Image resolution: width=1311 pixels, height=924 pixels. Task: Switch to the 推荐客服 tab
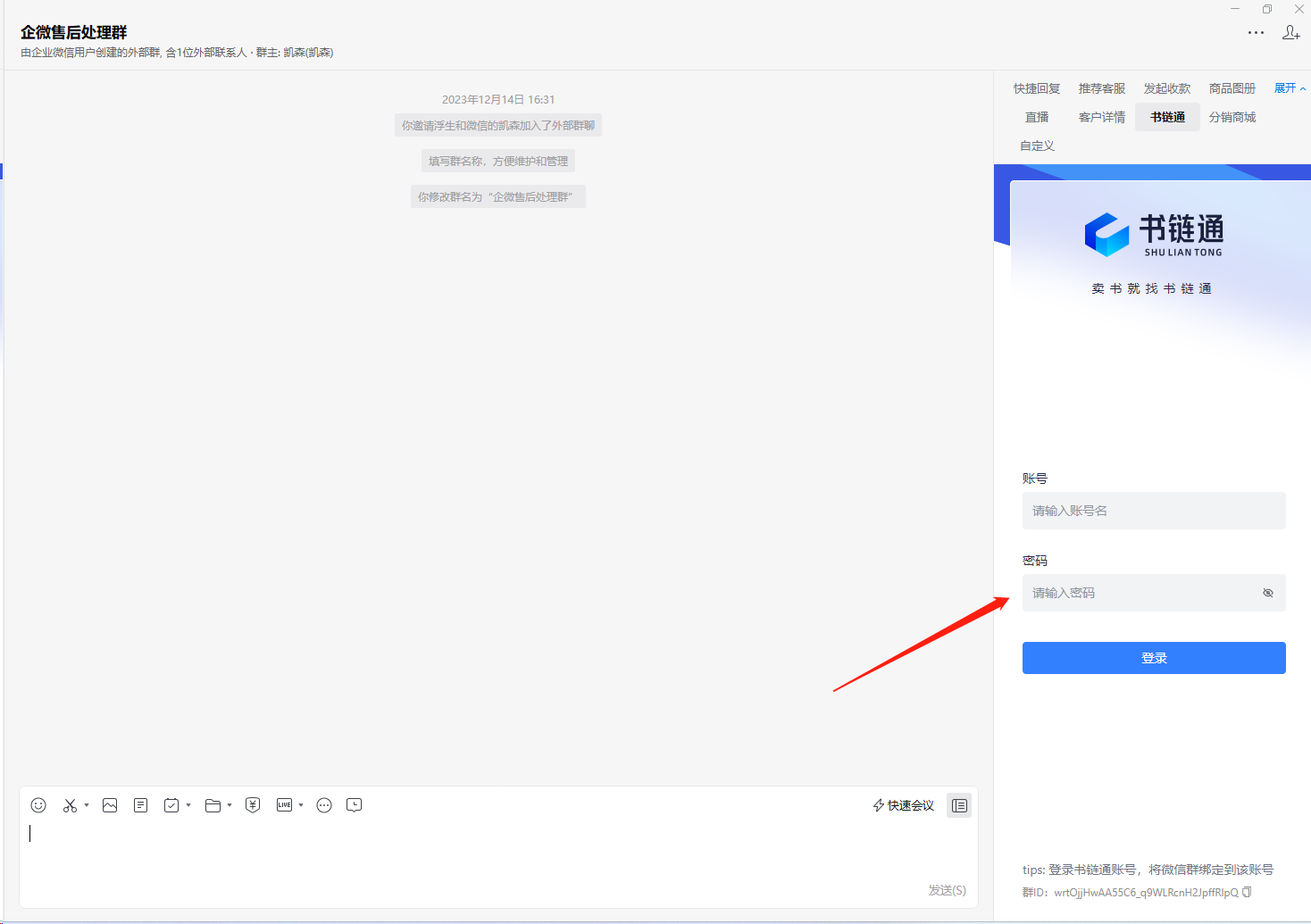tap(1102, 88)
